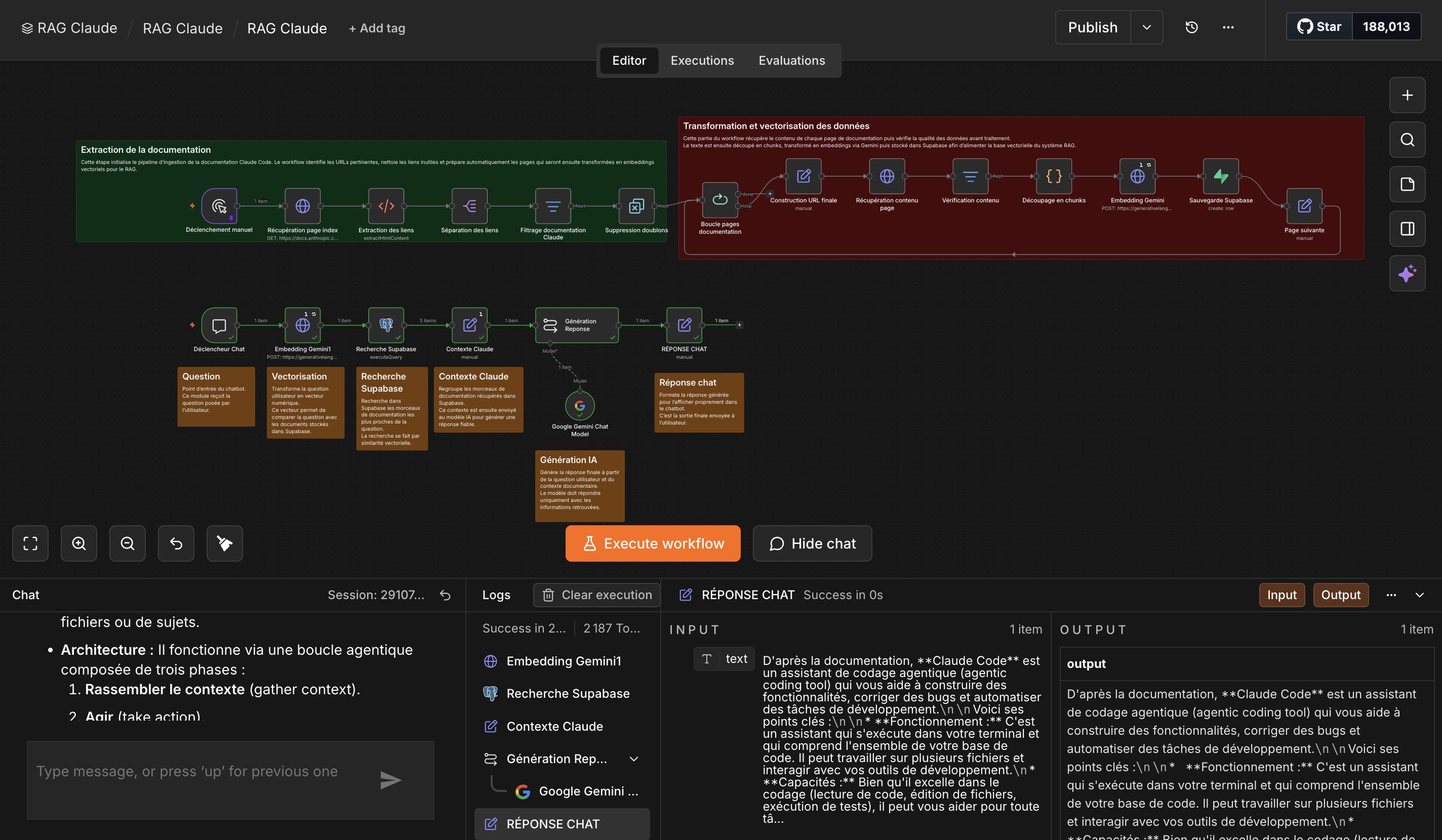Select the Réponse chat sticky note
This screenshot has height=840, width=1442.
click(699, 403)
